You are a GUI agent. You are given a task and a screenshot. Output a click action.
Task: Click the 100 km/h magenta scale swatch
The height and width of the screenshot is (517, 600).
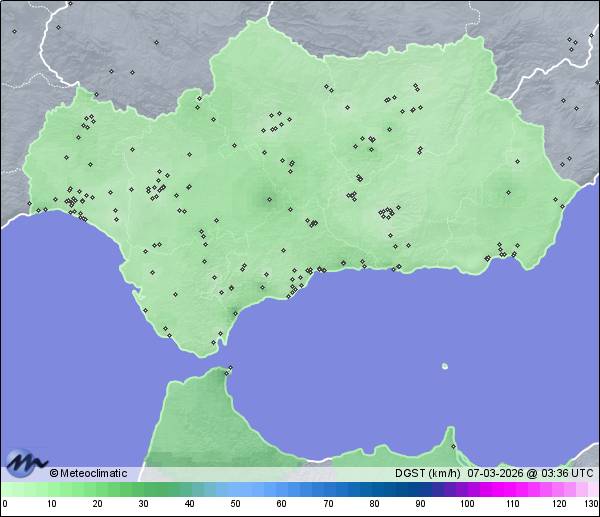click(x=466, y=489)
